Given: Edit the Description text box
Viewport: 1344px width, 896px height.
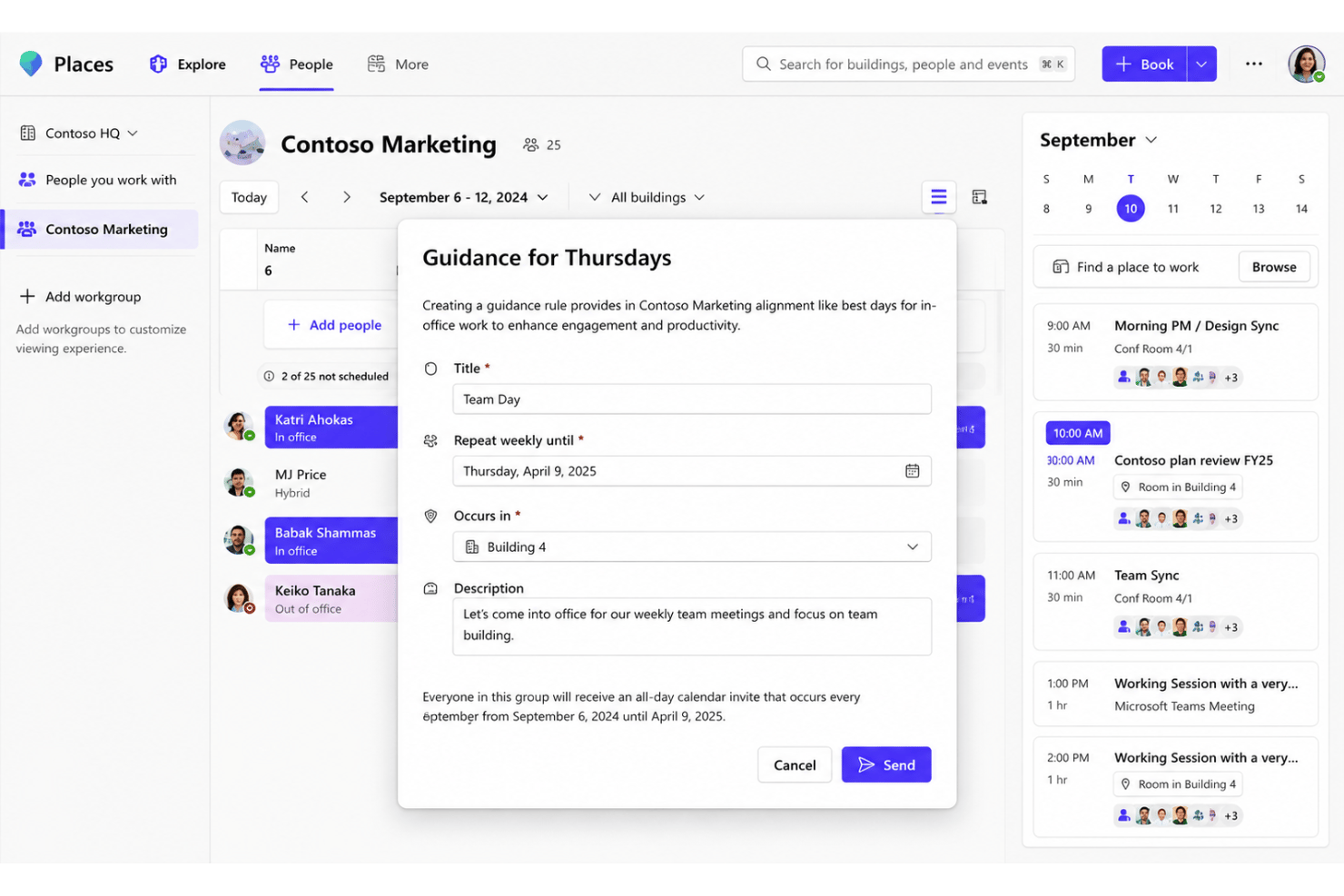Looking at the screenshot, I should coord(692,626).
